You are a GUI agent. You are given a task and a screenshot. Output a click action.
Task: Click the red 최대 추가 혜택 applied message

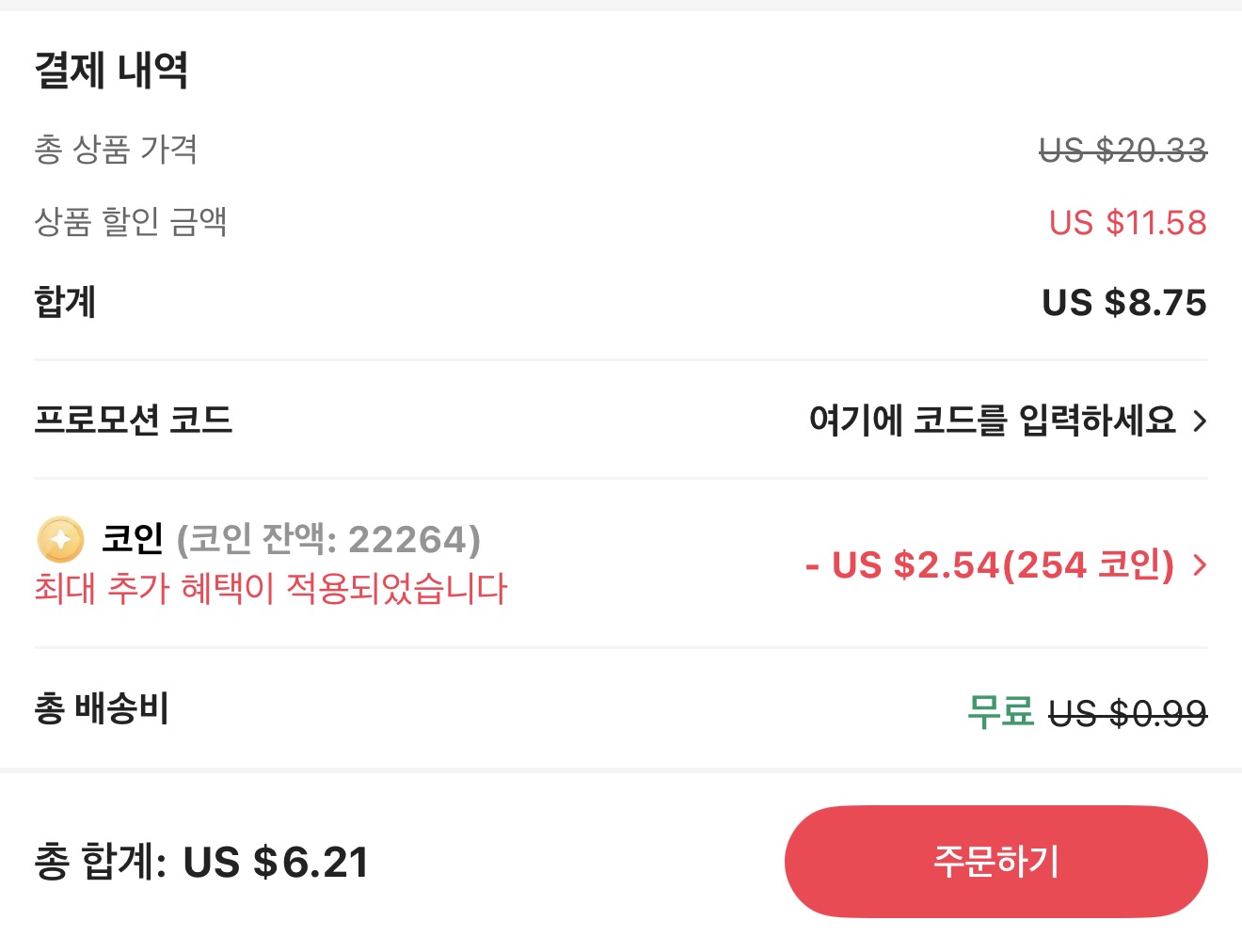coord(270,589)
